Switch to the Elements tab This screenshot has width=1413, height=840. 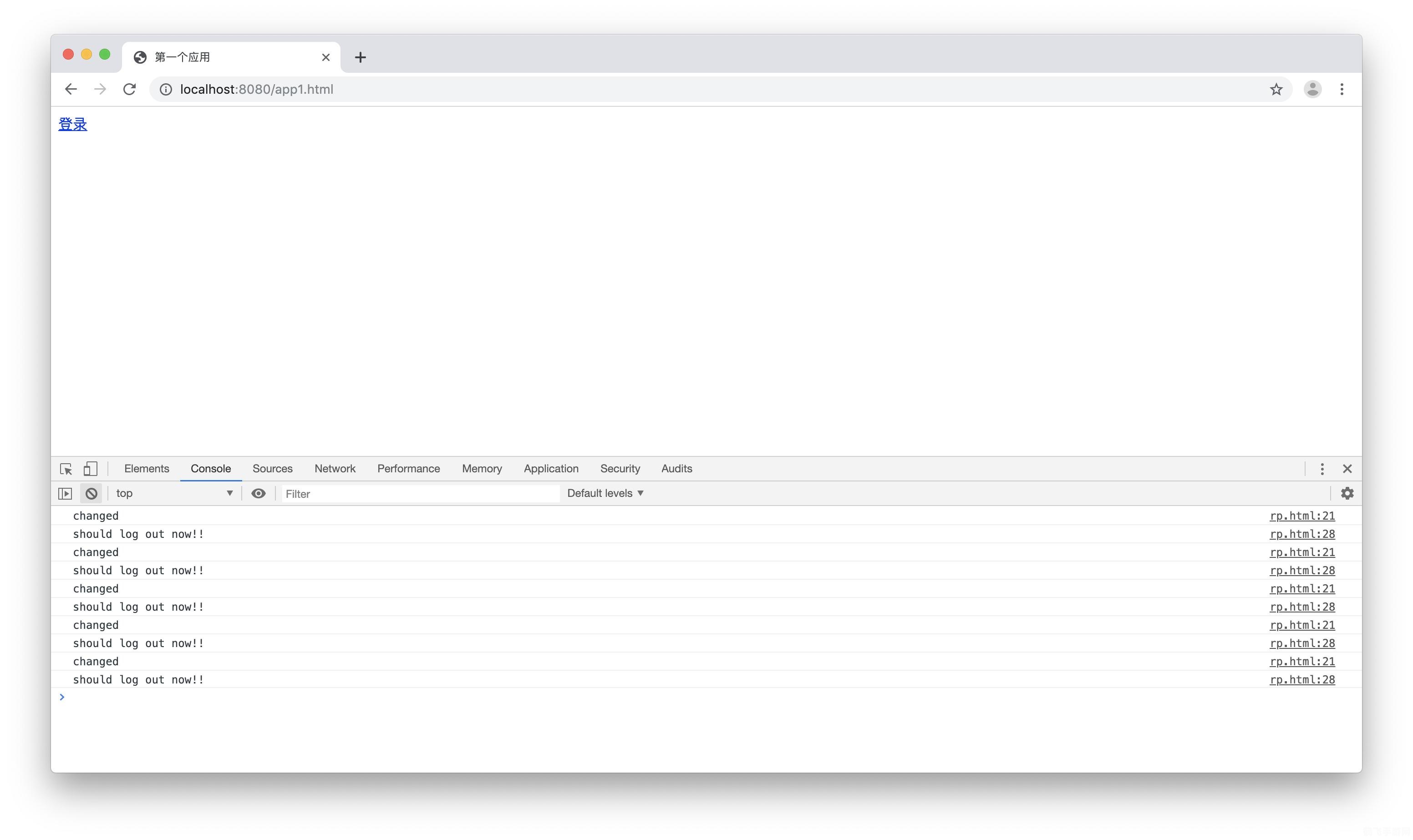pyautogui.click(x=147, y=469)
